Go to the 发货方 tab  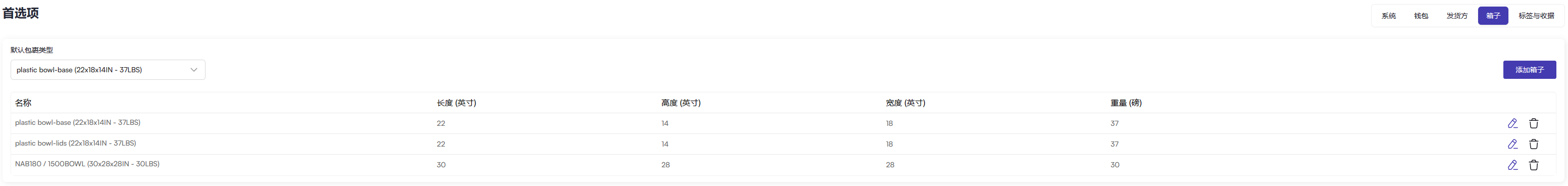1456,16
